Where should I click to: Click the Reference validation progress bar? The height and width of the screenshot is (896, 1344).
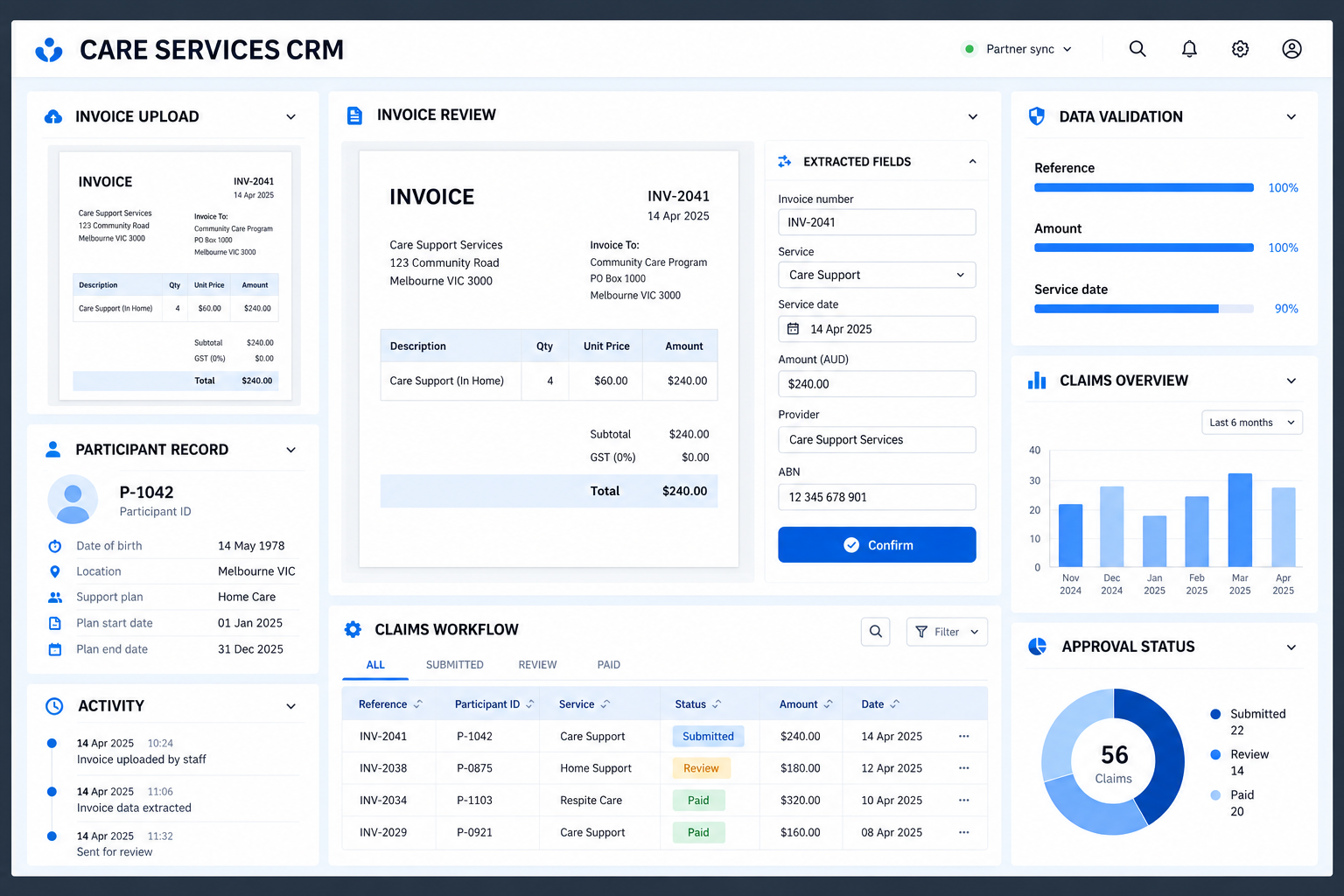pos(1144,187)
